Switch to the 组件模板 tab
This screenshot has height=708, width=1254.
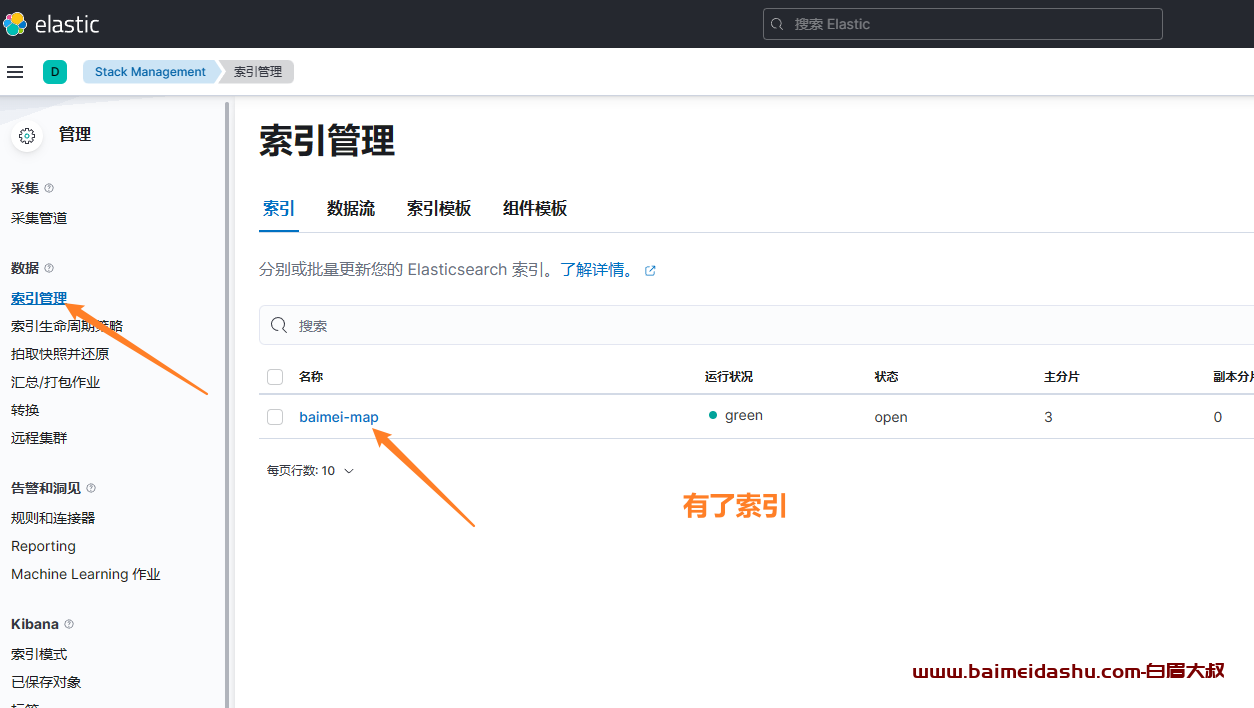pos(535,208)
